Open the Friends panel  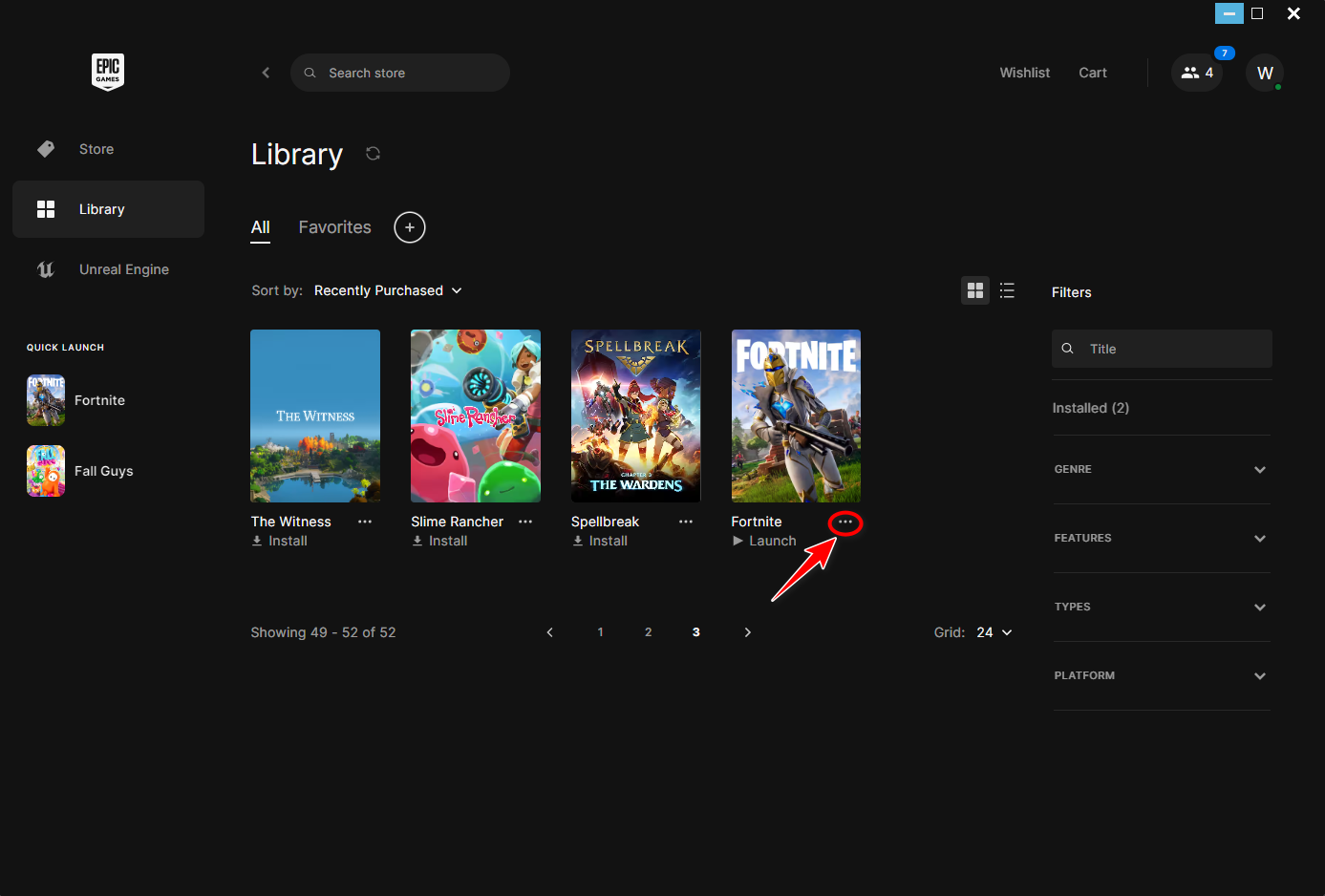tap(1196, 73)
